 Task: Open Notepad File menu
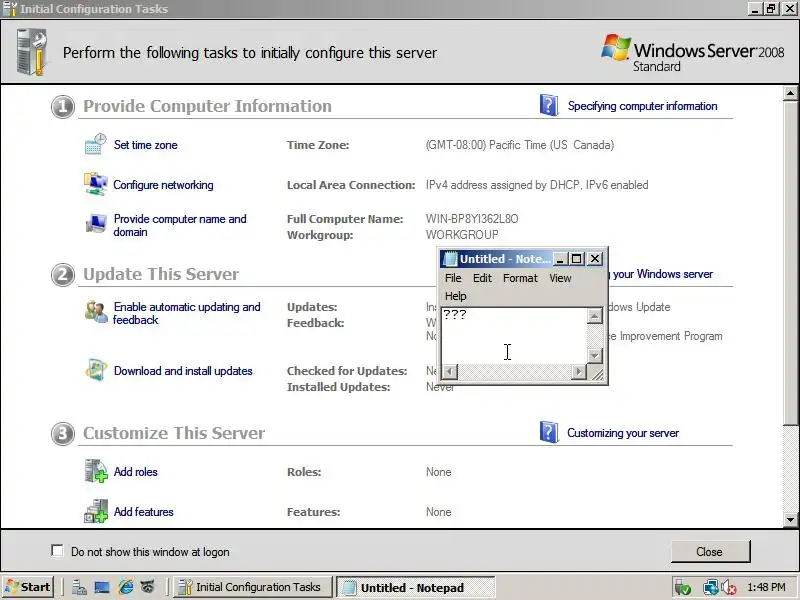[x=453, y=278]
